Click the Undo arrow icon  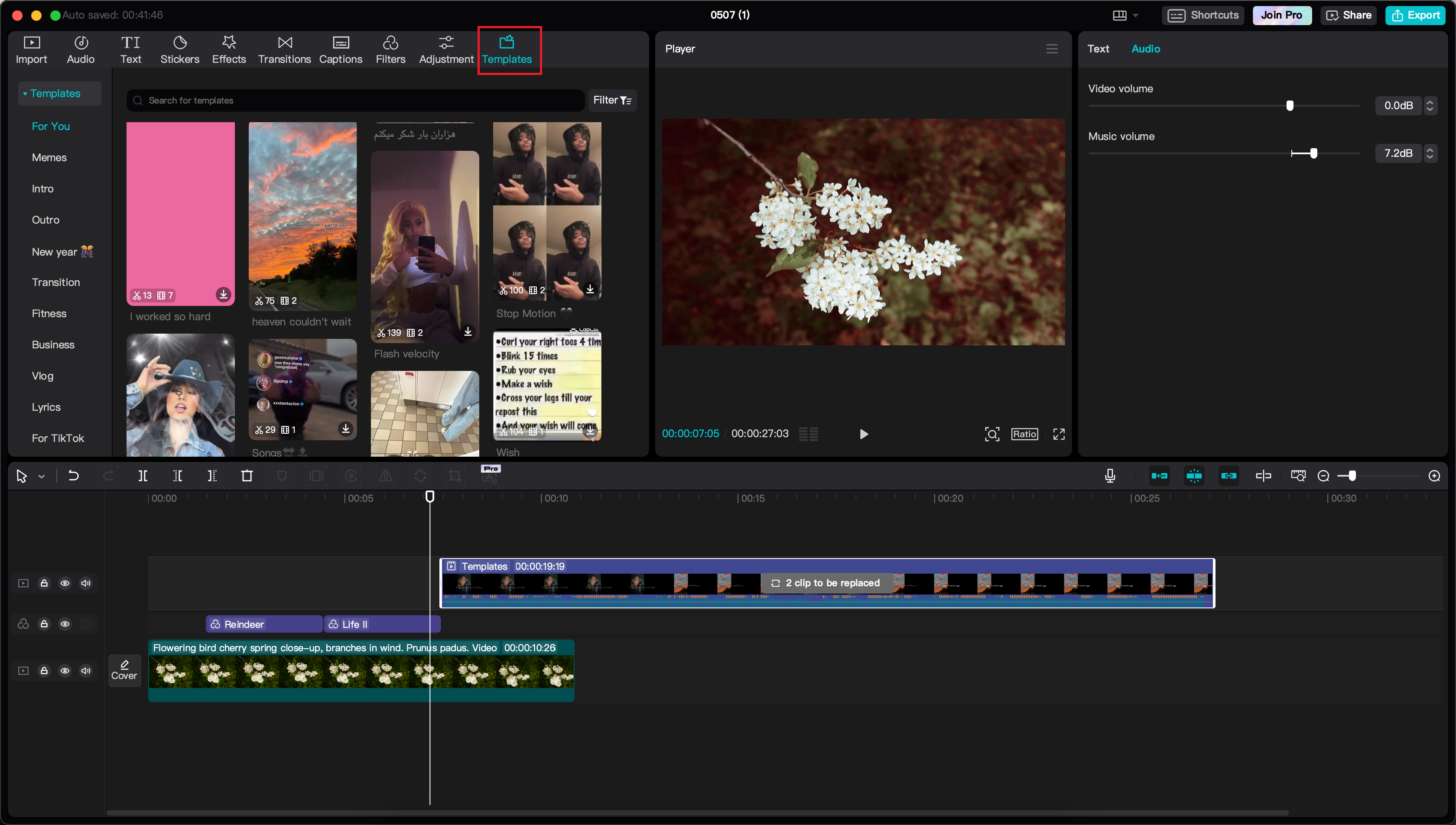(x=74, y=476)
